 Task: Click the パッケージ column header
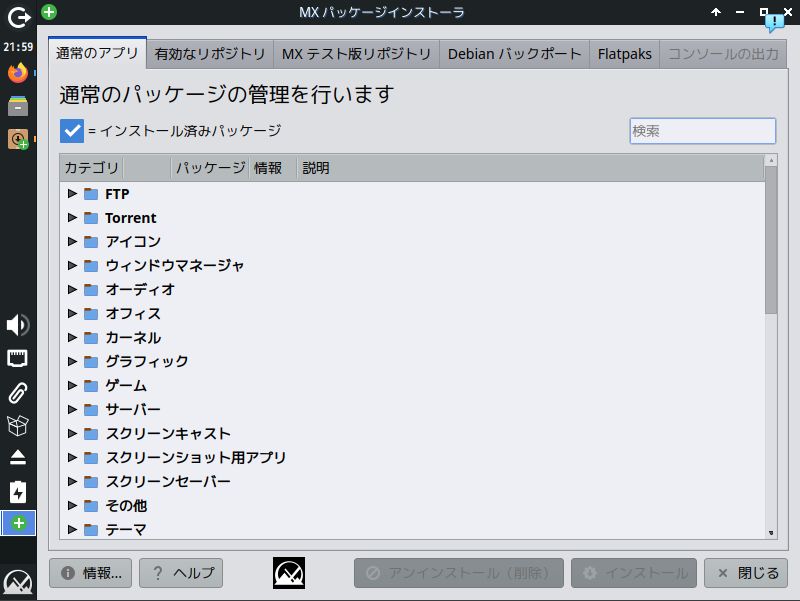click(211, 168)
